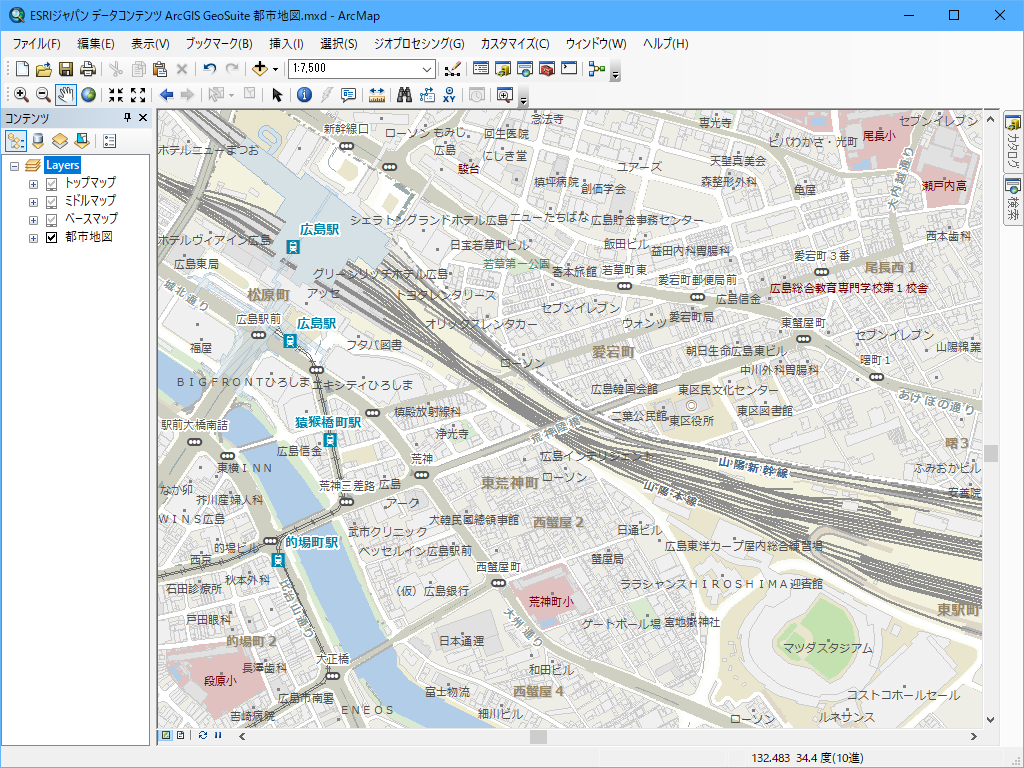This screenshot has height=768, width=1024.
Task: List layers by drawing order
Action: [x=16, y=140]
